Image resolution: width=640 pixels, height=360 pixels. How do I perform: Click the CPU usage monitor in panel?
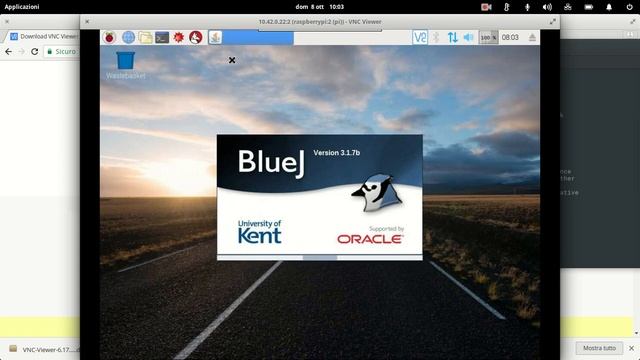point(488,38)
